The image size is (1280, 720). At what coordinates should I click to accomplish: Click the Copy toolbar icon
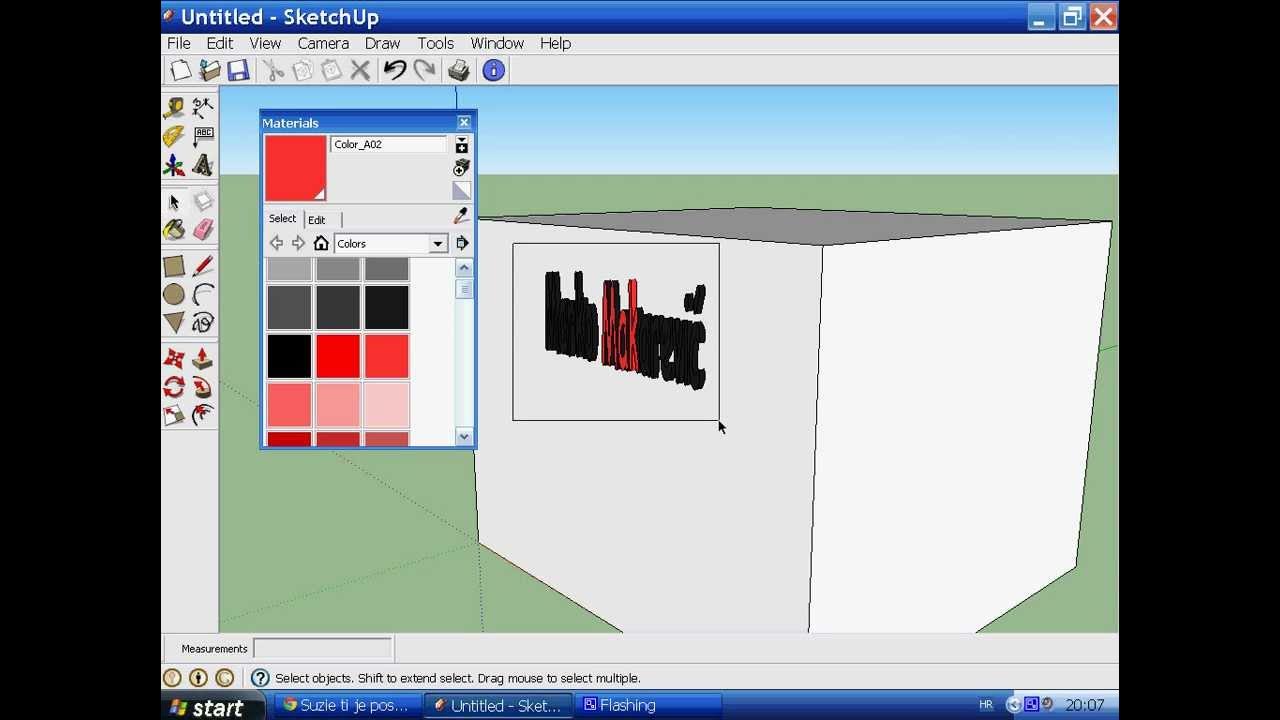point(302,70)
